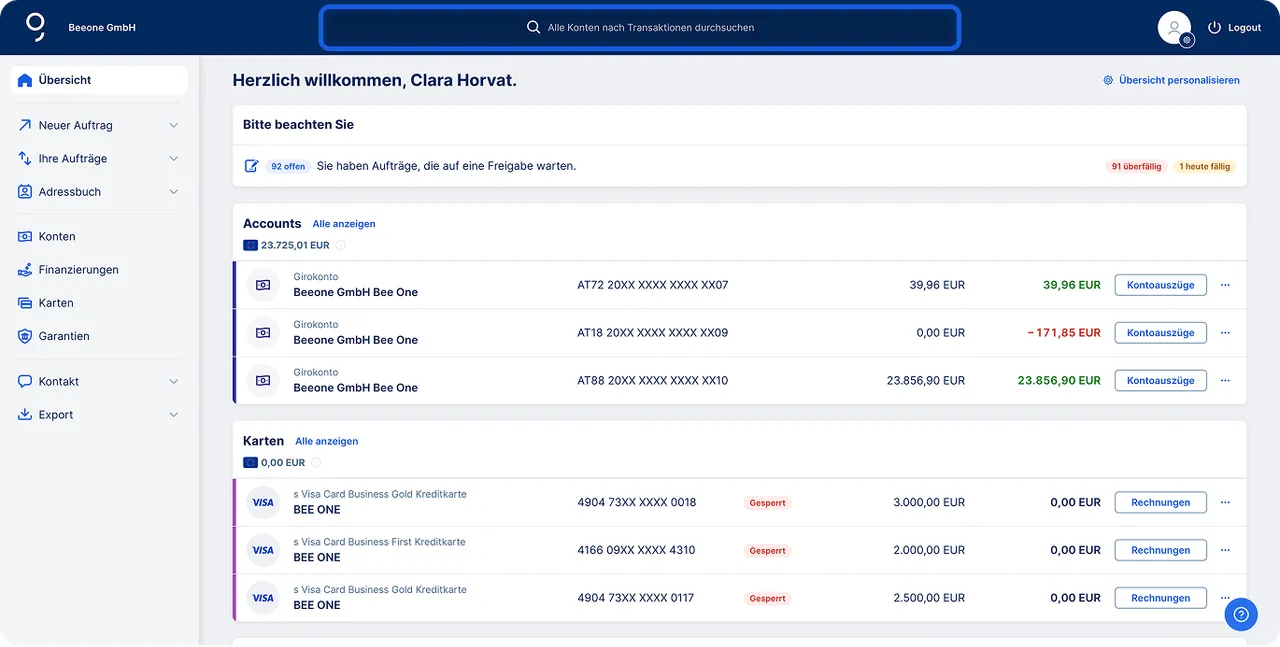Click the Logout power icon
The width and height of the screenshot is (1280, 647).
(1215, 28)
